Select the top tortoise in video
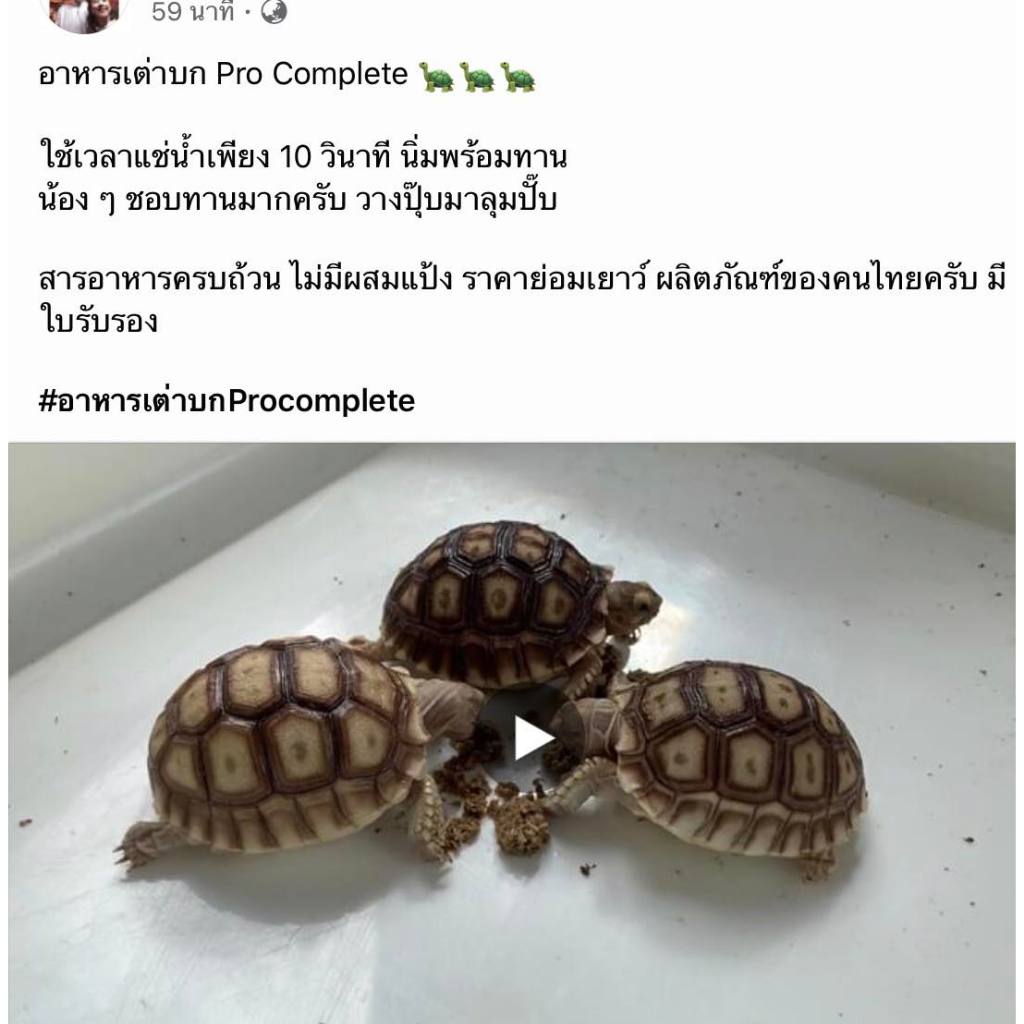 click(516, 604)
